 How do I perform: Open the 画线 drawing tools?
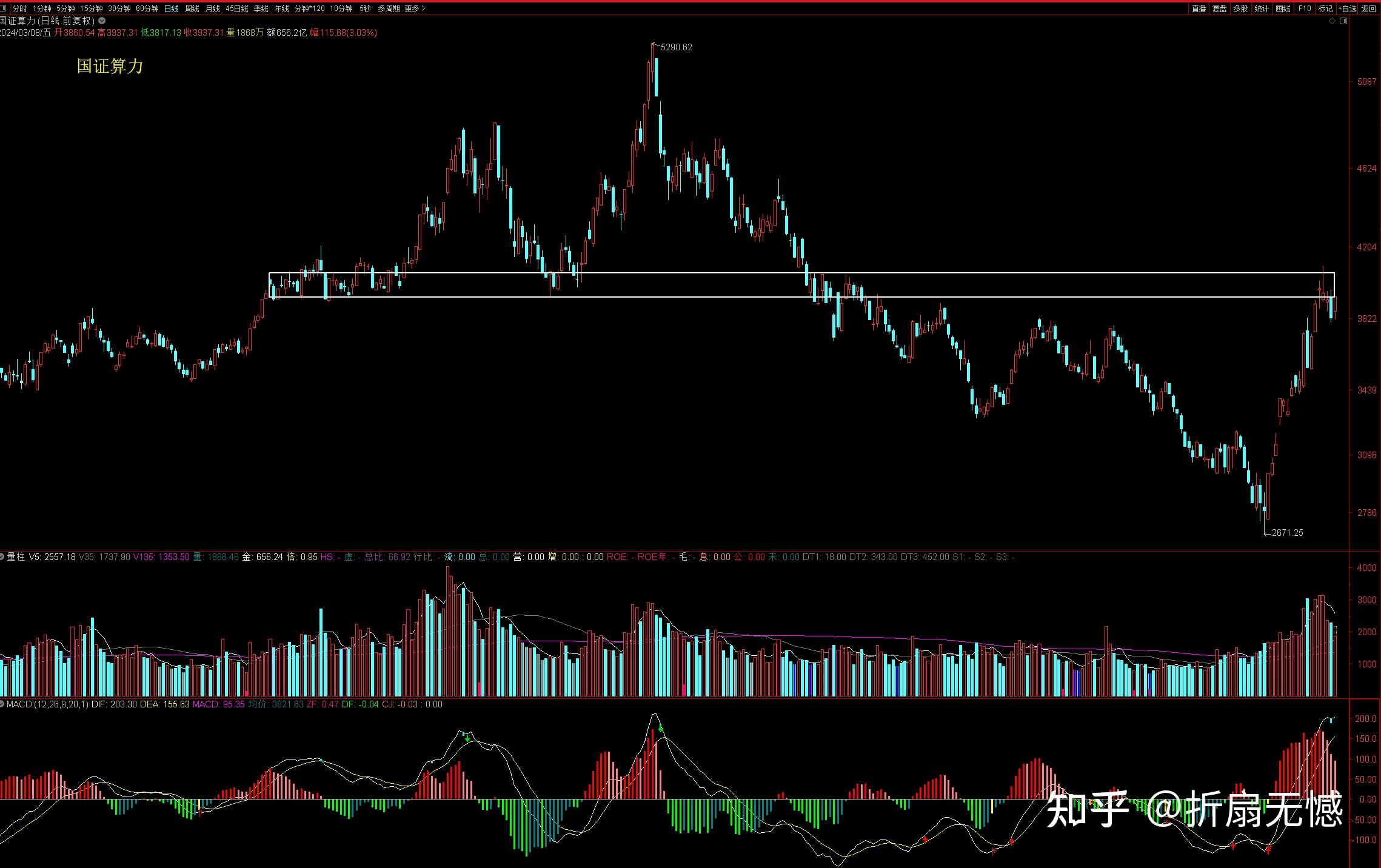click(x=1283, y=8)
